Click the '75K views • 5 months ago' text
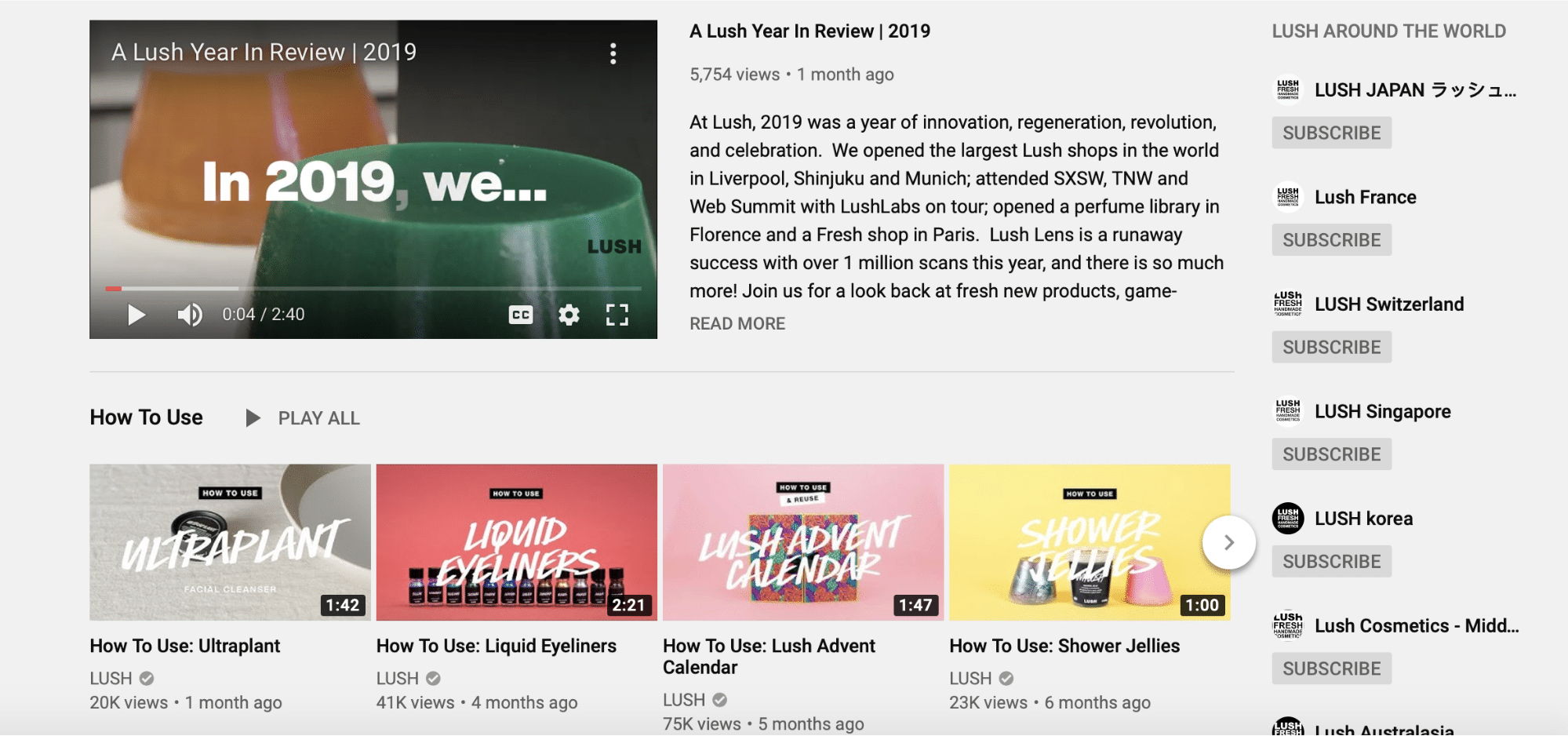 click(763, 723)
